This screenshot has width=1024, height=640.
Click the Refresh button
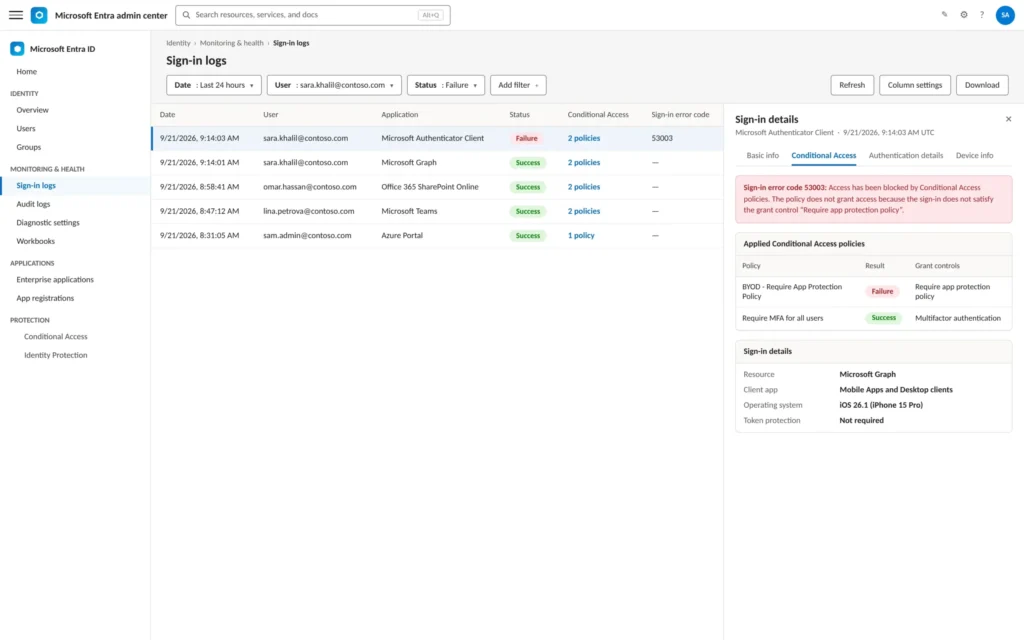point(852,85)
